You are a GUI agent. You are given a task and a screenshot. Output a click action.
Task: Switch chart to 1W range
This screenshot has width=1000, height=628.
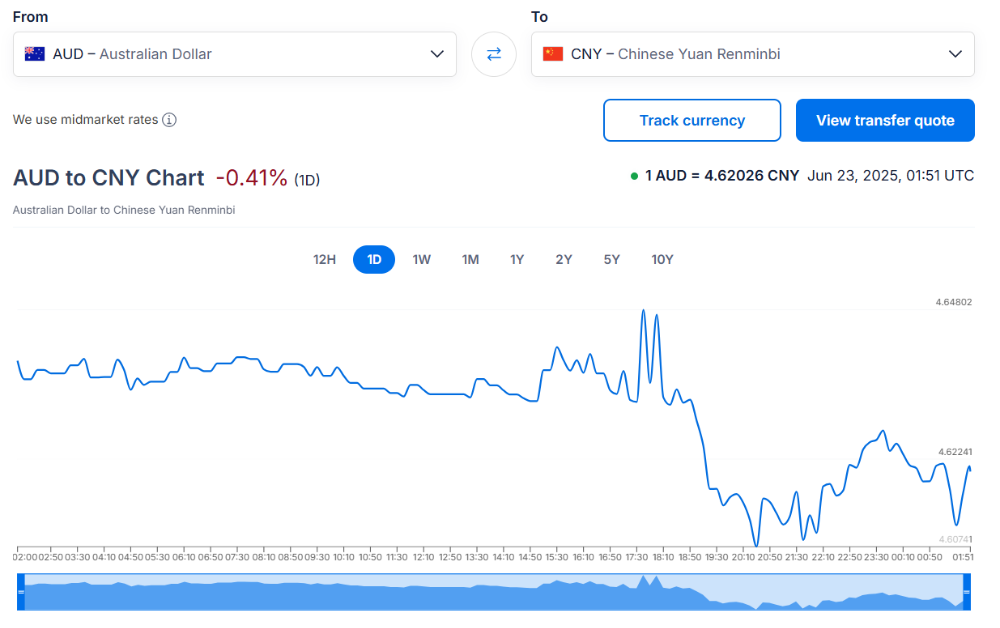tap(422, 259)
